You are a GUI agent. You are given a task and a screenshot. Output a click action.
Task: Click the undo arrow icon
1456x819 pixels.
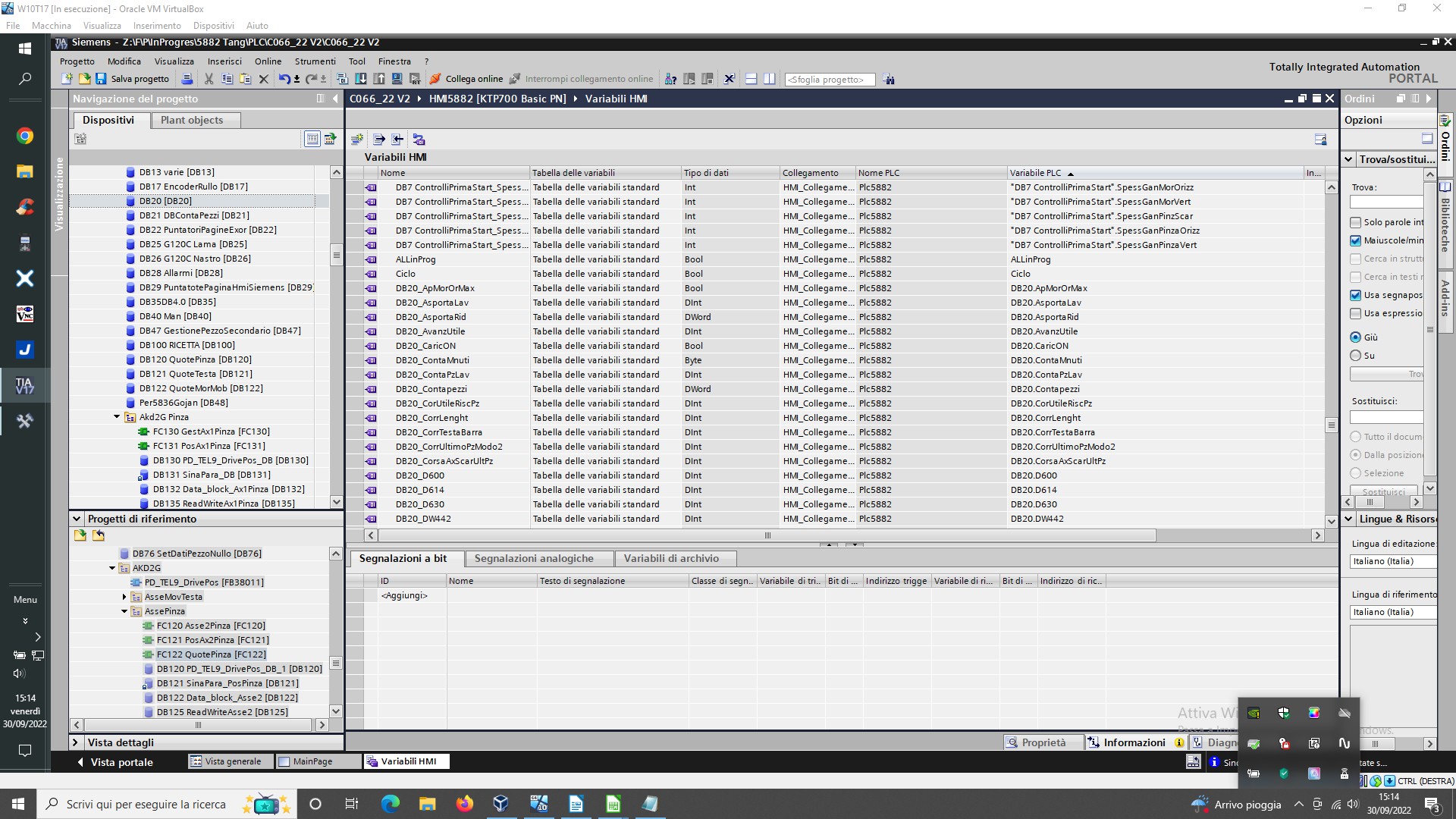284,79
